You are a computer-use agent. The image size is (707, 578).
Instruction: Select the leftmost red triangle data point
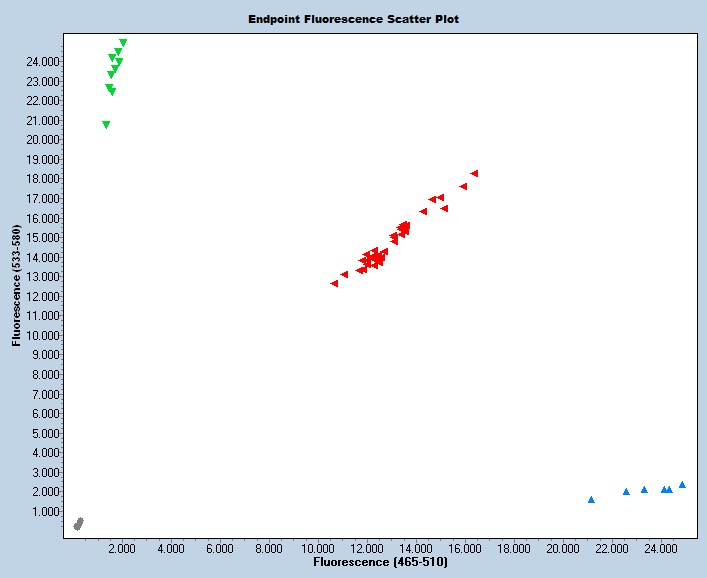coord(334,283)
